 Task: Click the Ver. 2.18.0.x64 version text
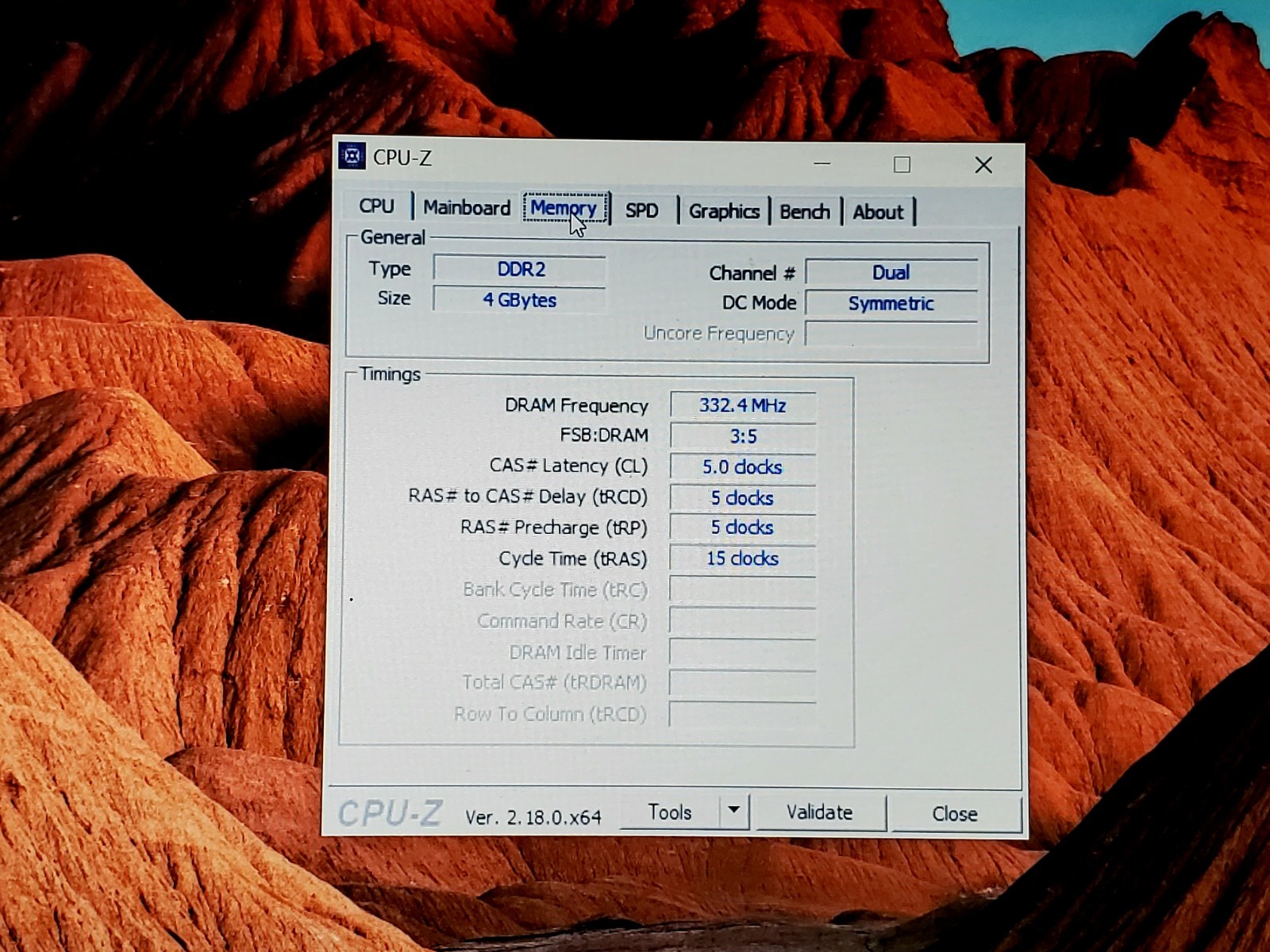(x=533, y=817)
